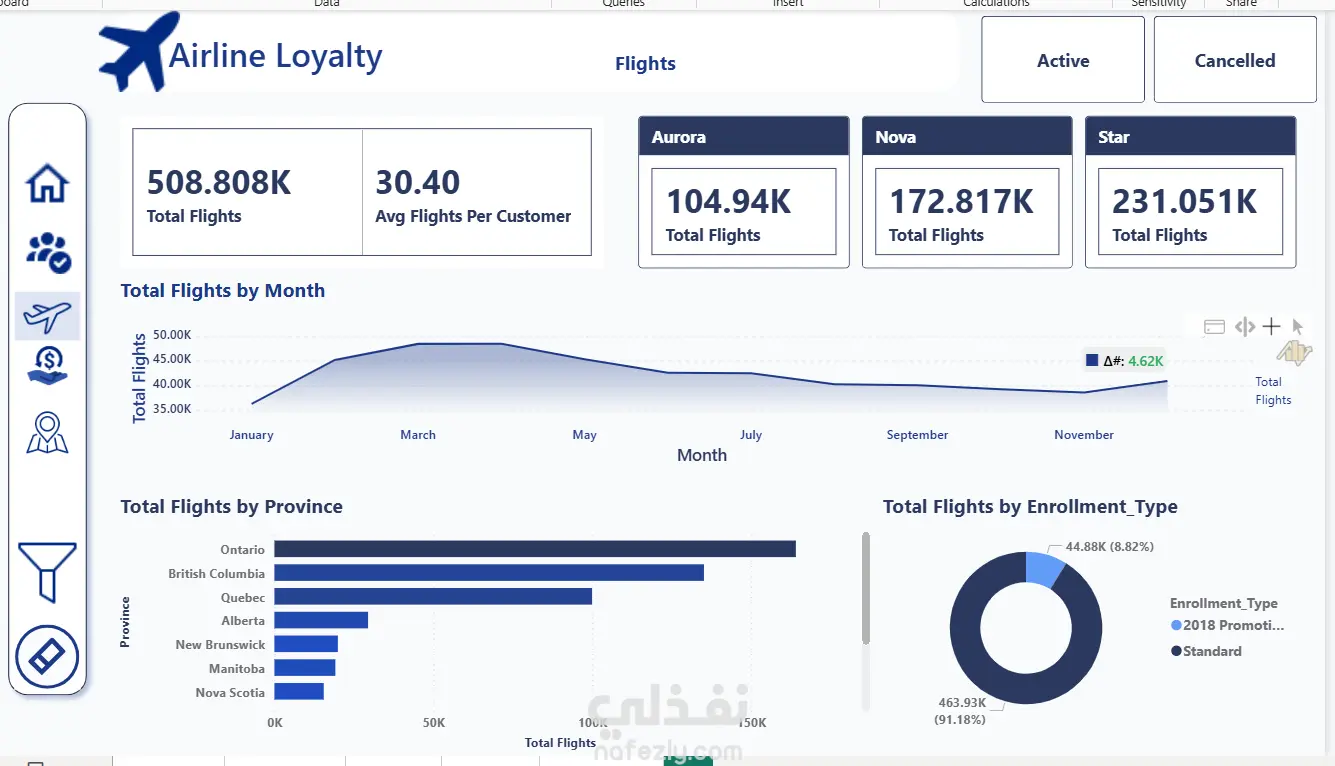Screen dimensions: 1335x766
Task: Click the January axis label
Action: coord(251,435)
